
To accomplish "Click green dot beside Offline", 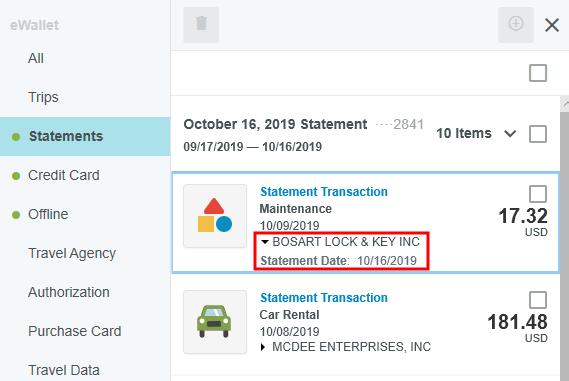I will tap(16, 215).
